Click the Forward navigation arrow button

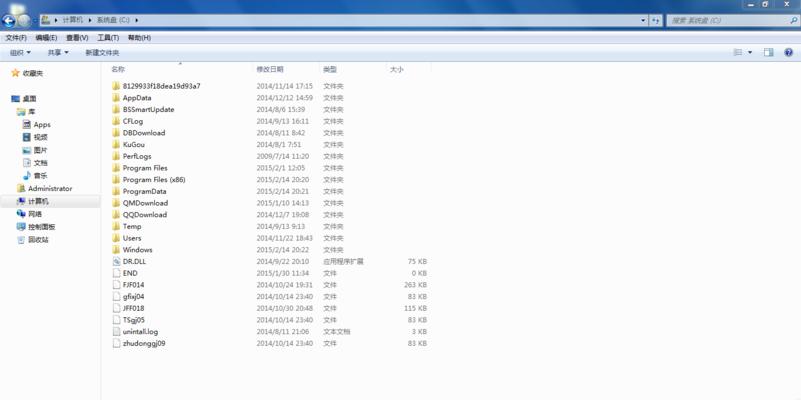(x=24, y=20)
